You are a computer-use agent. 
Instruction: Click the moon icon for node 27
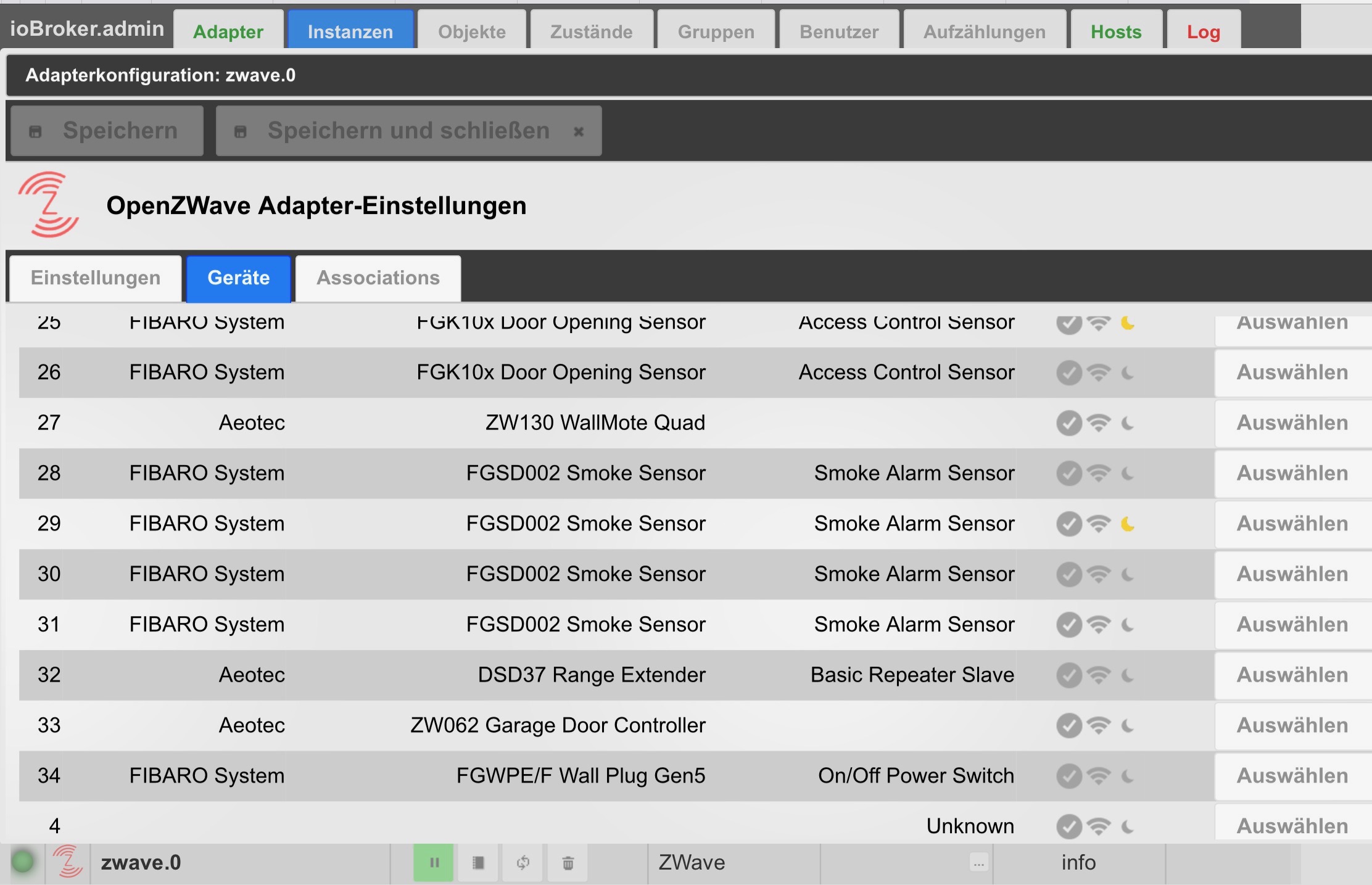pyautogui.click(x=1128, y=423)
